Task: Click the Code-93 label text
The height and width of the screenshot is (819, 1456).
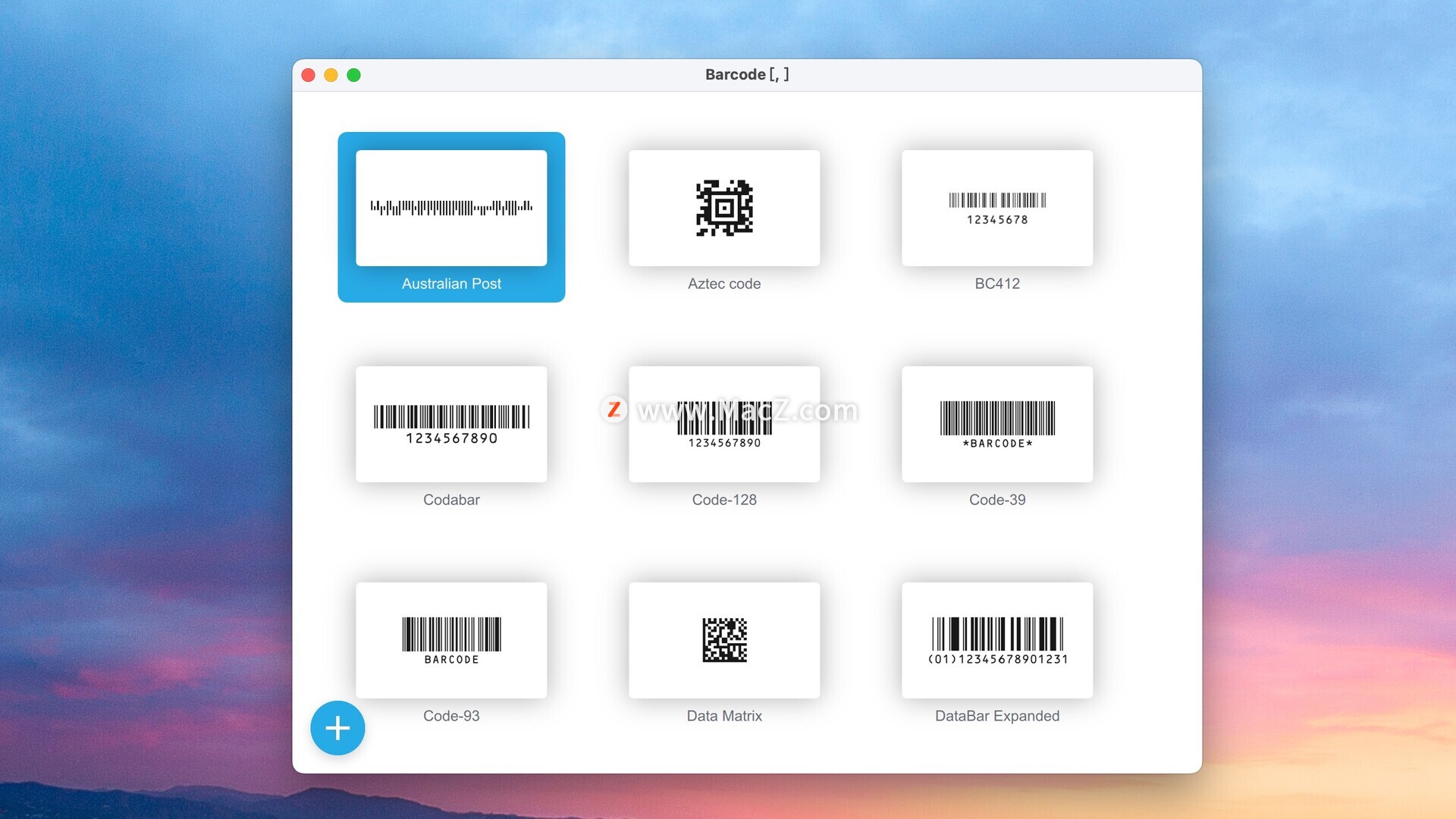Action: pyautogui.click(x=451, y=716)
